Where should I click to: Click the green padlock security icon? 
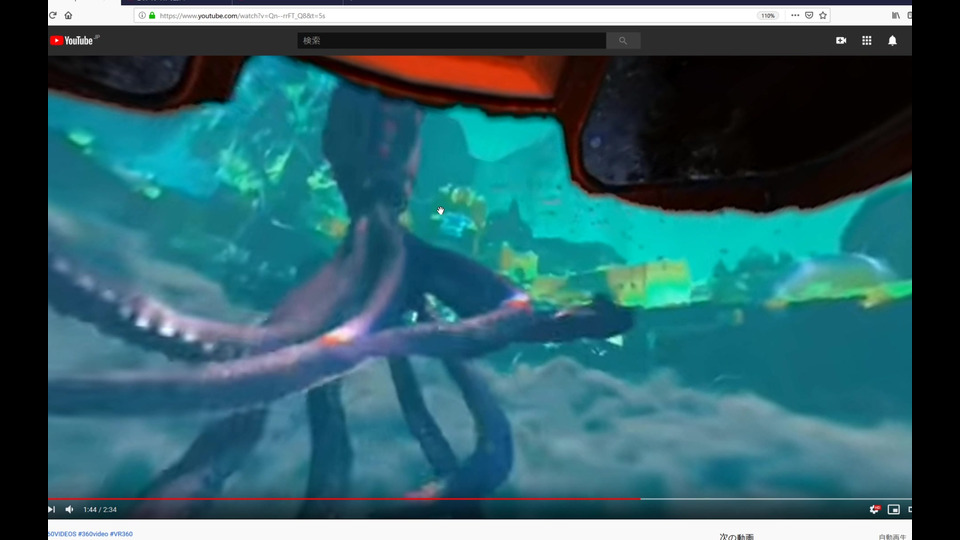tap(152, 15)
